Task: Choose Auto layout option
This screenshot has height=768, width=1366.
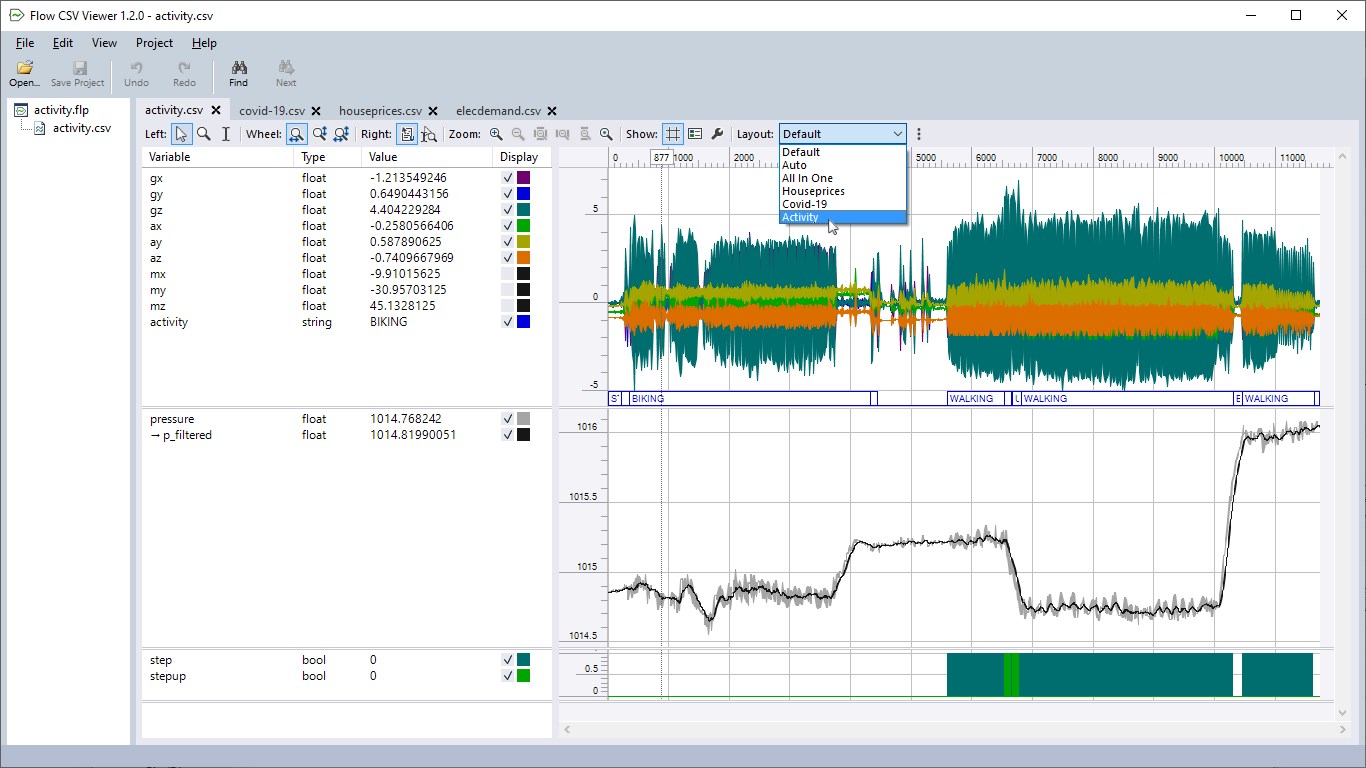Action: (843, 165)
